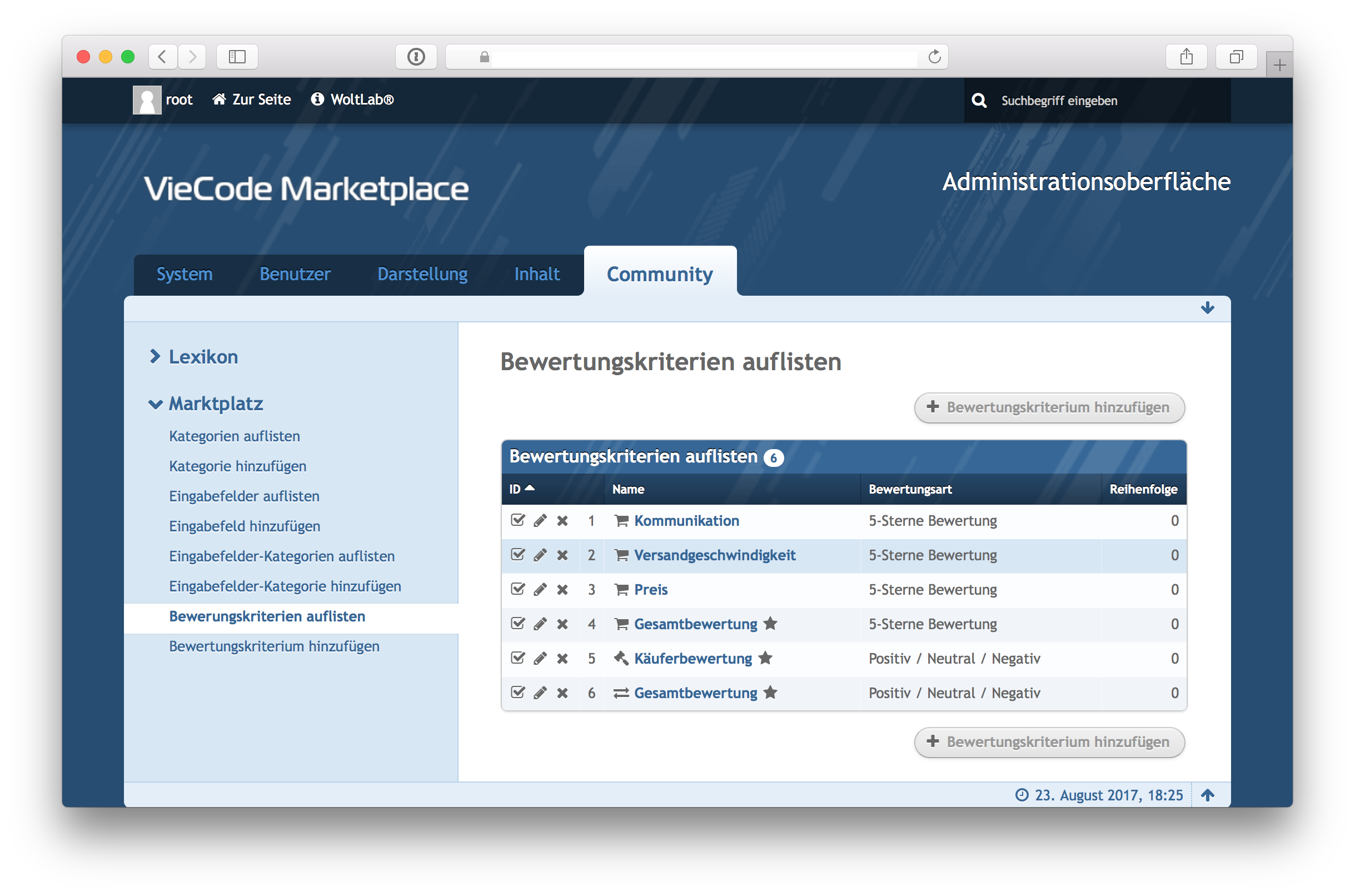The height and width of the screenshot is (896, 1355).
Task: Delete Versandgeschwindigkeit using the X icon
Action: pyautogui.click(x=562, y=555)
